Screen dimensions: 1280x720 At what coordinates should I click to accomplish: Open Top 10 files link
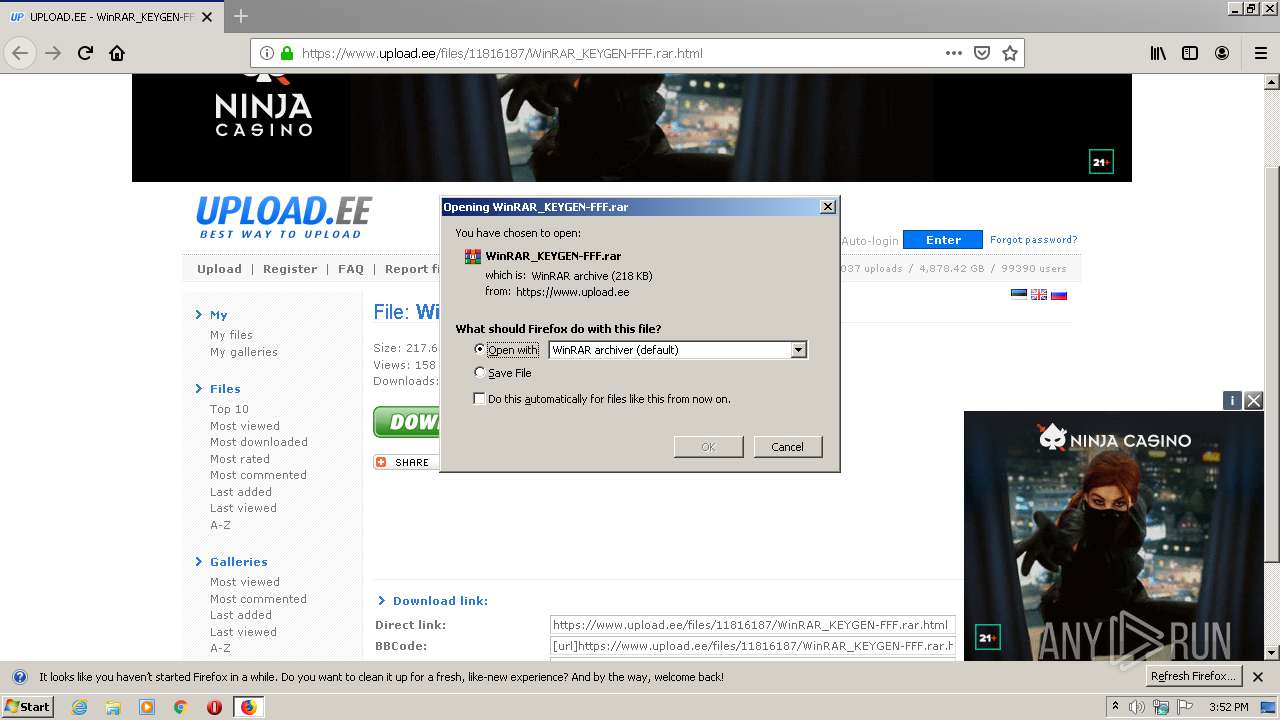tap(229, 409)
